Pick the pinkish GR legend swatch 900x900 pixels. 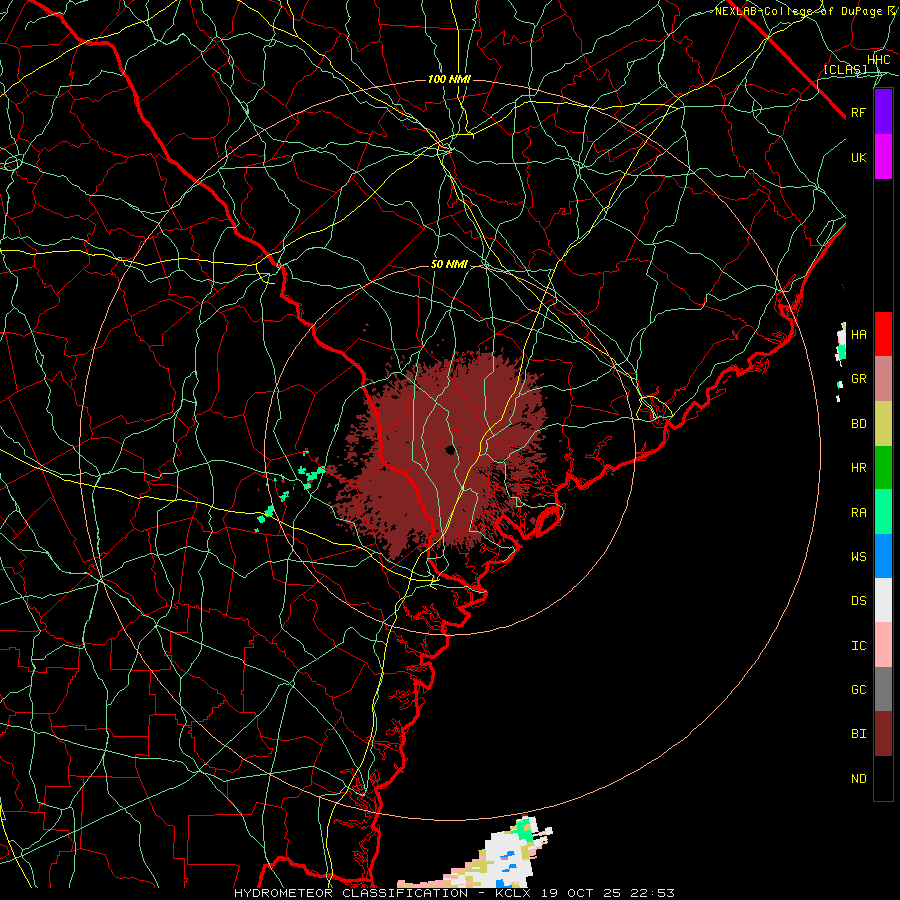(883, 379)
